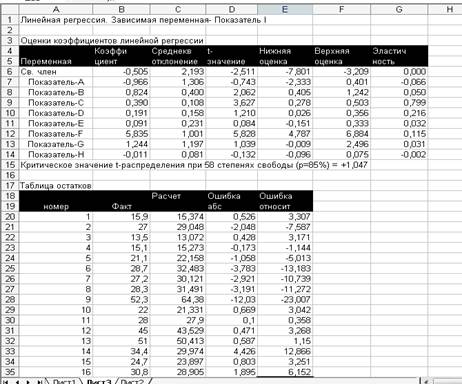462x384 pixels.
Task: Select row 6 header
Action: click(x=10, y=72)
